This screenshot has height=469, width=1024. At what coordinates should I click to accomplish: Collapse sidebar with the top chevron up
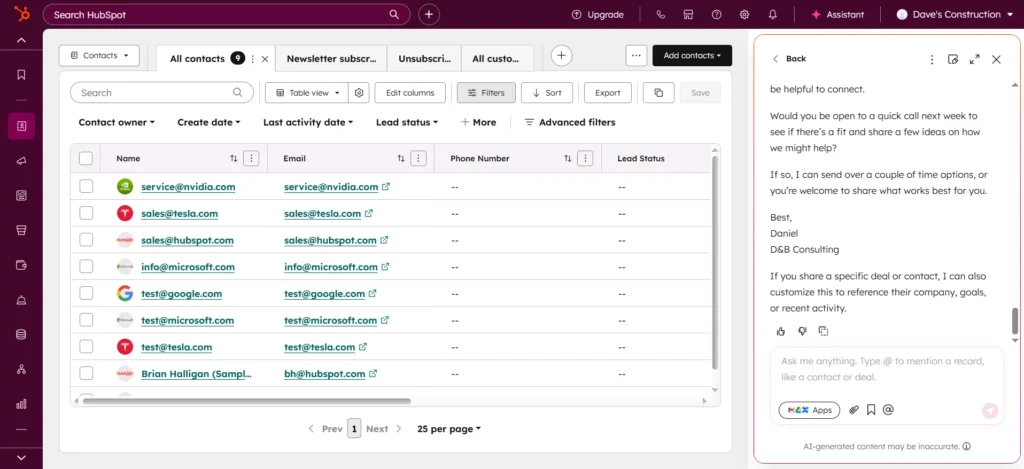click(x=21, y=40)
